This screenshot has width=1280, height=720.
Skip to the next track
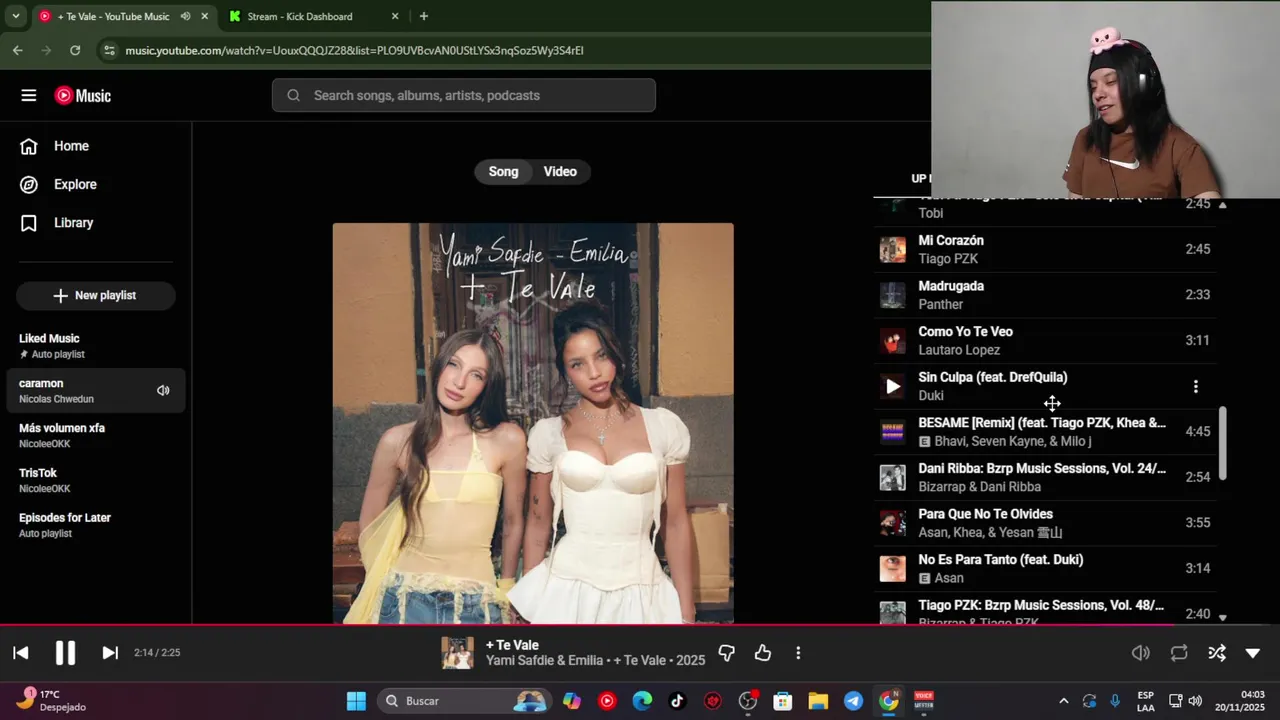(110, 653)
